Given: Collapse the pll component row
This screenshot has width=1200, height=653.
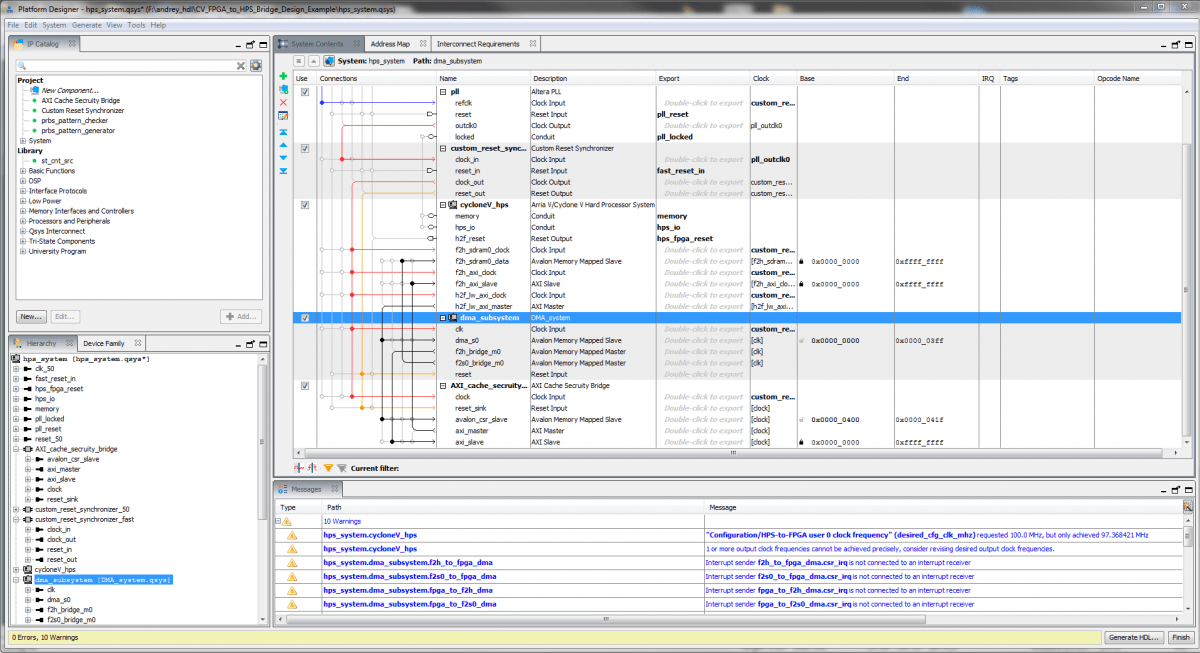Looking at the screenshot, I should (x=442, y=91).
